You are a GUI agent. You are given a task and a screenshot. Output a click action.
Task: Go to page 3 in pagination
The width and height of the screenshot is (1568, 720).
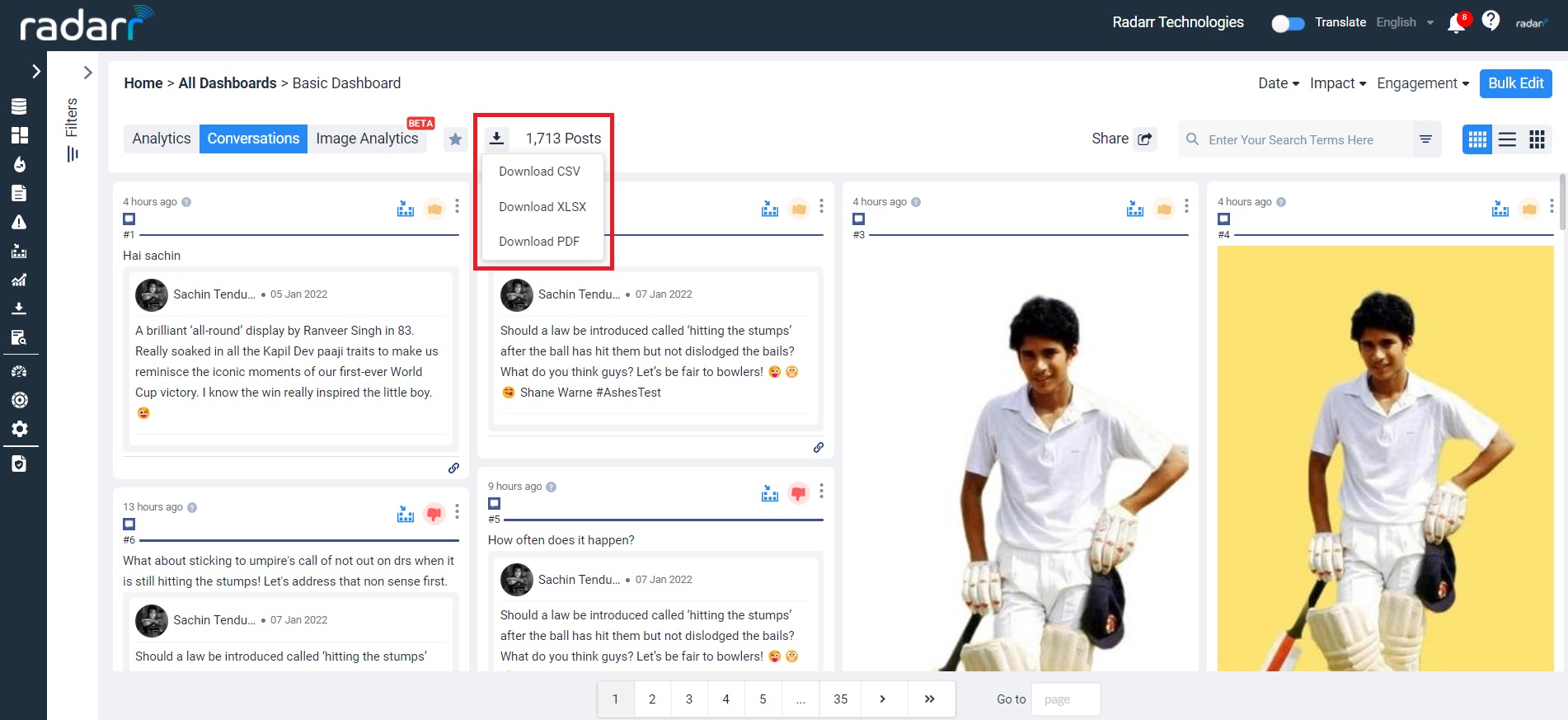coord(689,699)
